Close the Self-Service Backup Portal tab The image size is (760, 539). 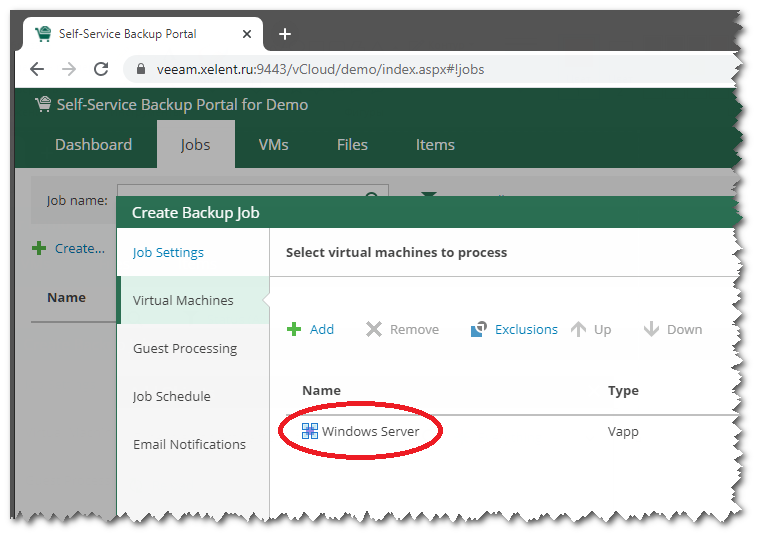[x=247, y=34]
